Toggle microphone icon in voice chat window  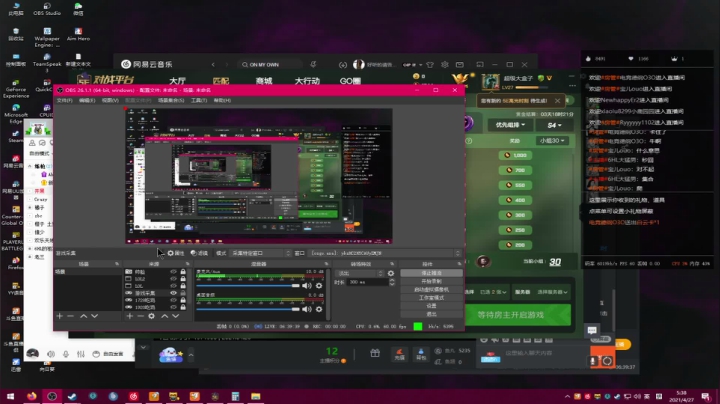pos(66,354)
